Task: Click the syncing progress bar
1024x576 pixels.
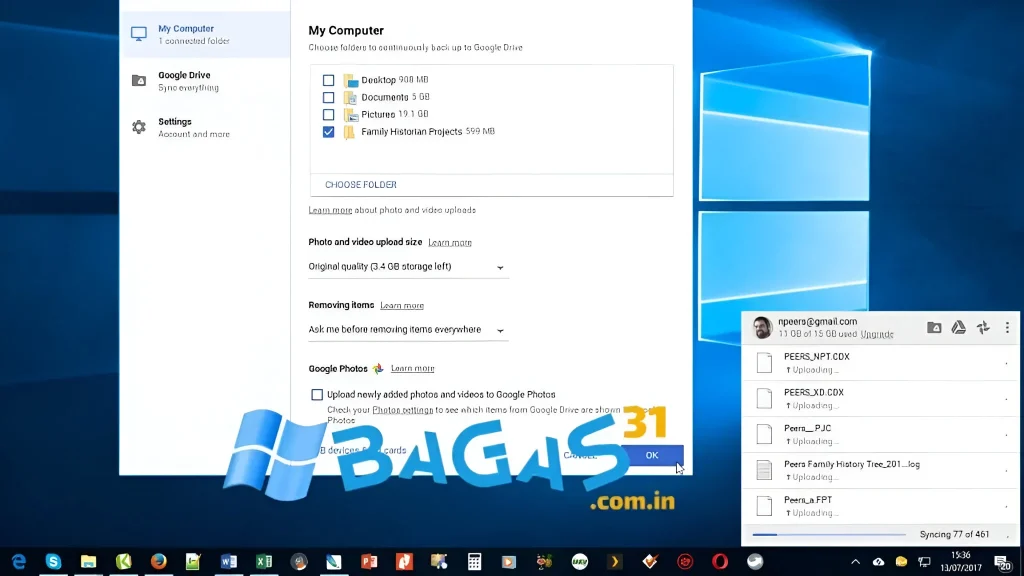Action: tap(829, 535)
